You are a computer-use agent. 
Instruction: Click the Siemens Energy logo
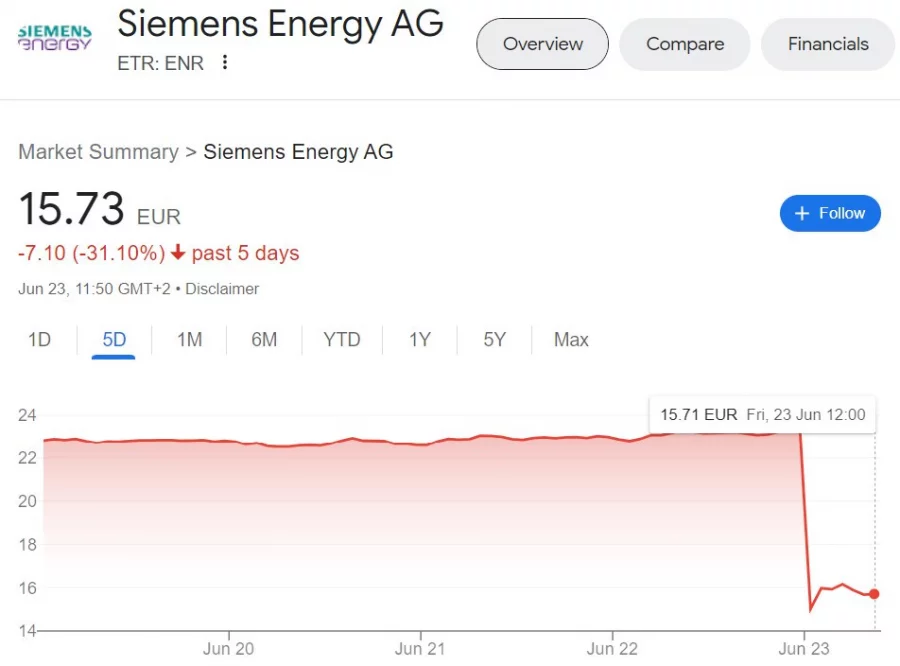point(55,38)
